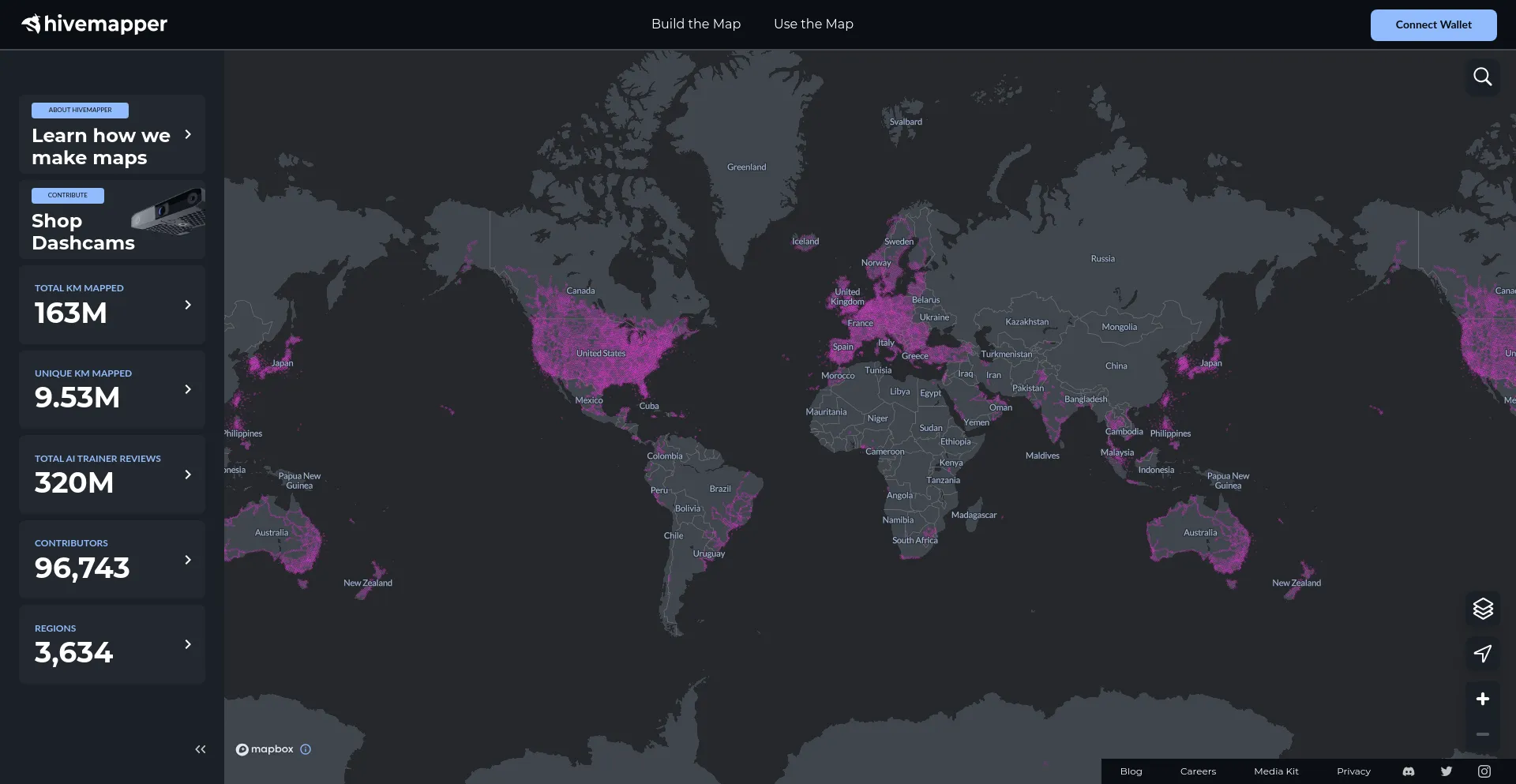This screenshot has width=1516, height=784.
Task: Open the Build the Map menu
Action: 696,24
